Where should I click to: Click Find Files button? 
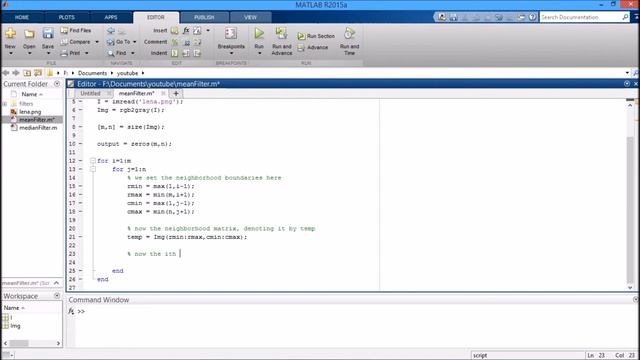pyautogui.click(x=76, y=30)
